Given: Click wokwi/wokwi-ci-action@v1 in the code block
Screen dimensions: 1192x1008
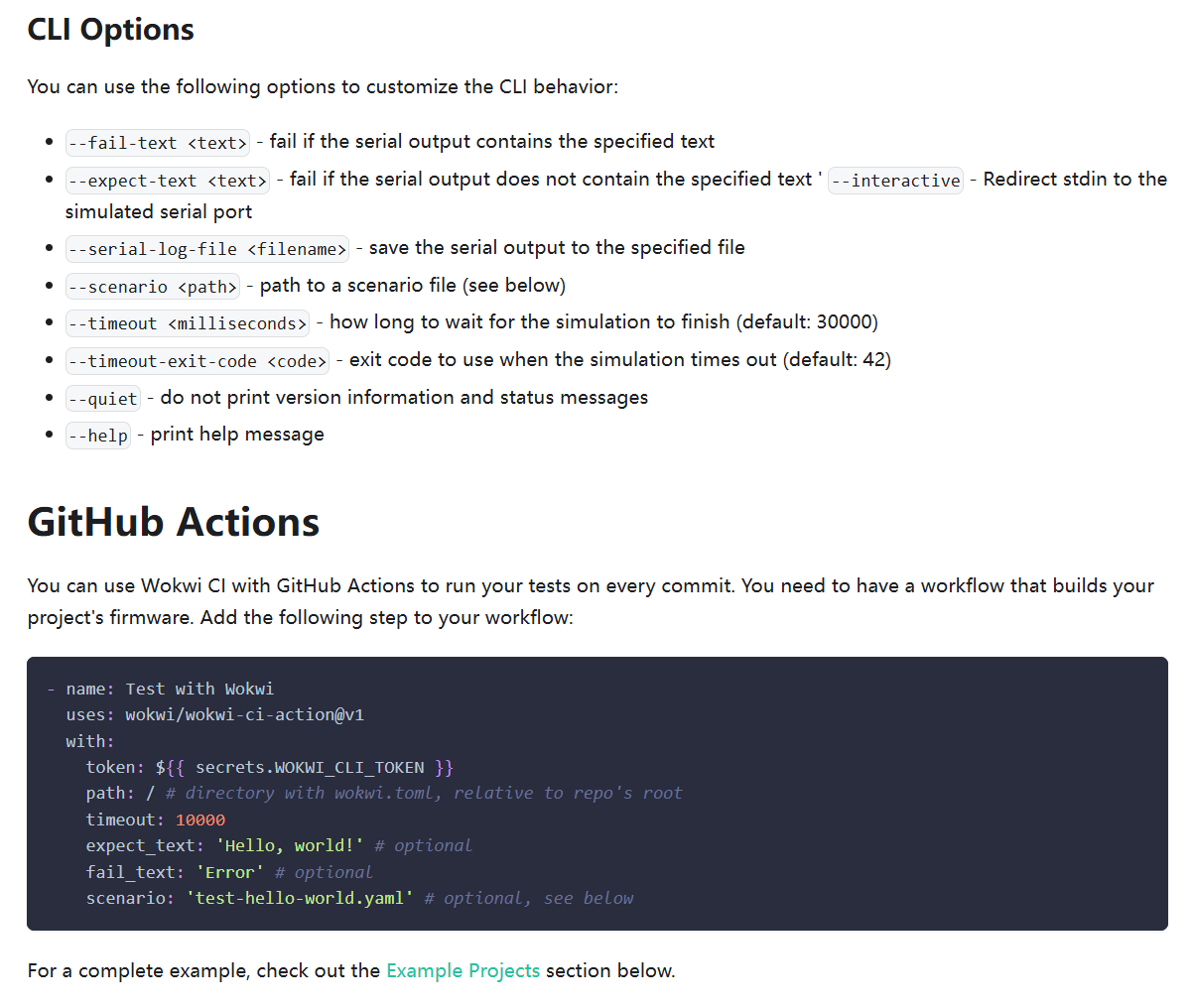Looking at the screenshot, I should [x=244, y=714].
